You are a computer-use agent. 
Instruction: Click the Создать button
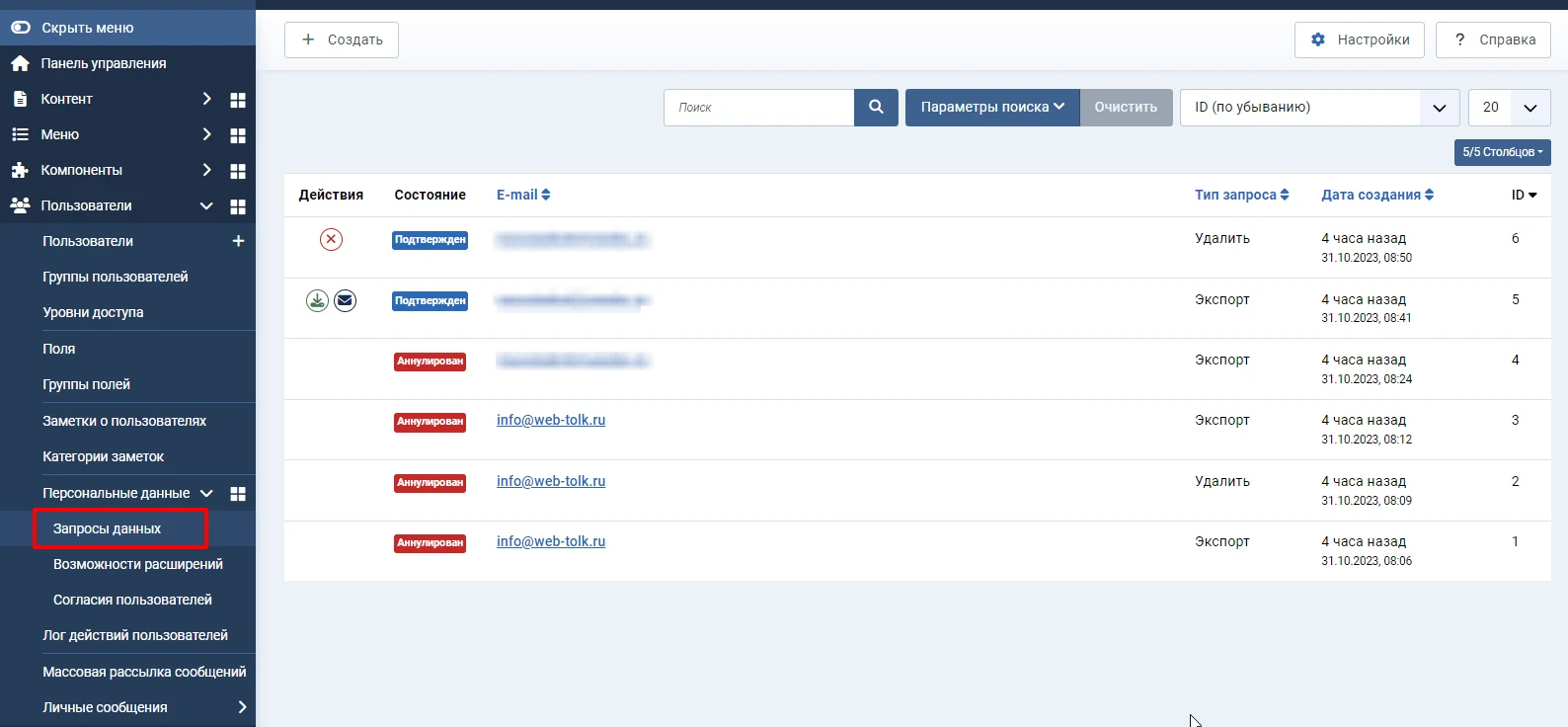click(342, 40)
